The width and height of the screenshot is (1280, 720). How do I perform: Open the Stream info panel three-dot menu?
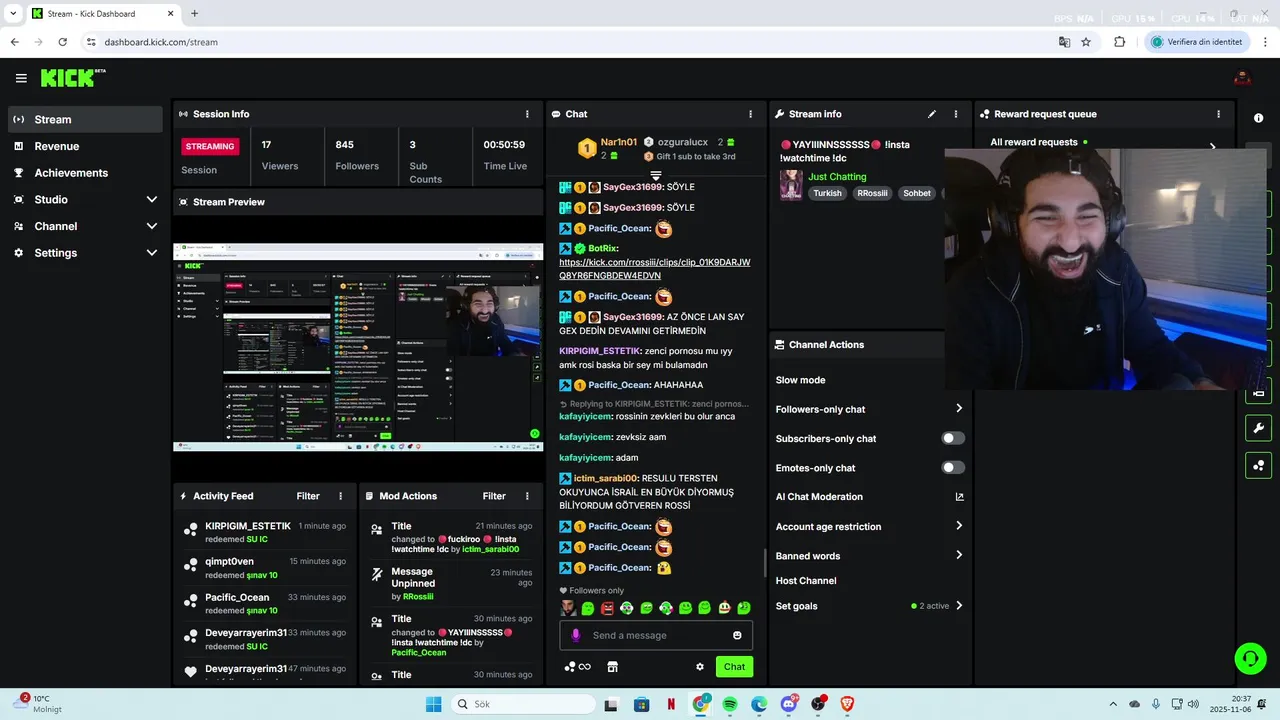pyautogui.click(x=955, y=114)
